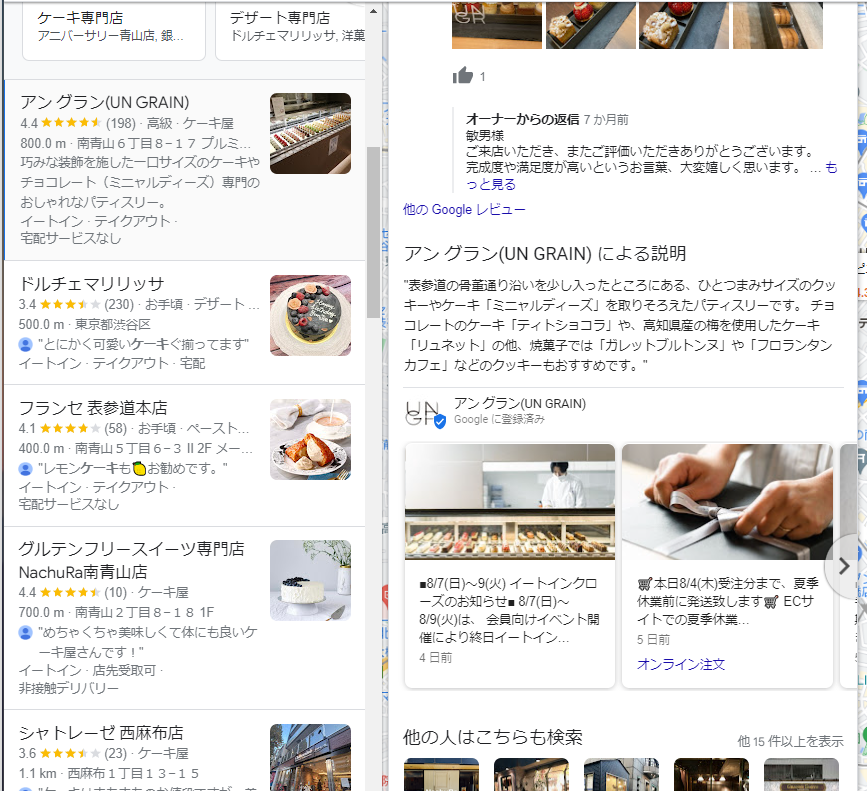The width and height of the screenshot is (867, 791).
Task: Open 他の Google レビュー link
Action: coord(464,209)
